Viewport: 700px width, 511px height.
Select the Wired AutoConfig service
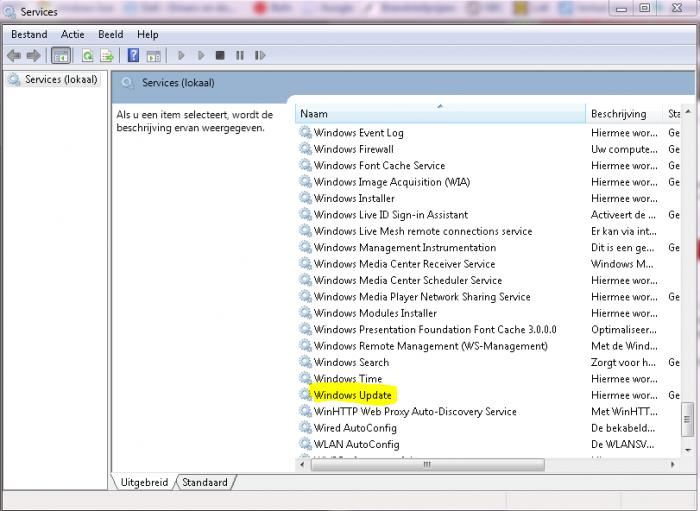[x=355, y=428]
